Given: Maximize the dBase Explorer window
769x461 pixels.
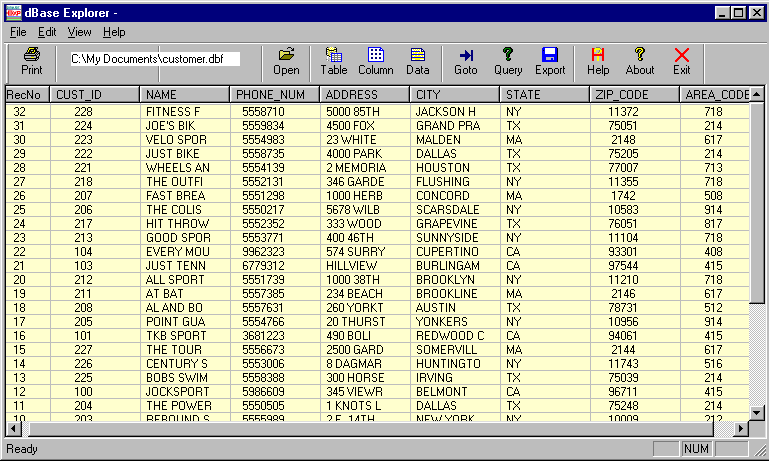Looking at the screenshot, I should pyautogui.click(x=738, y=13).
